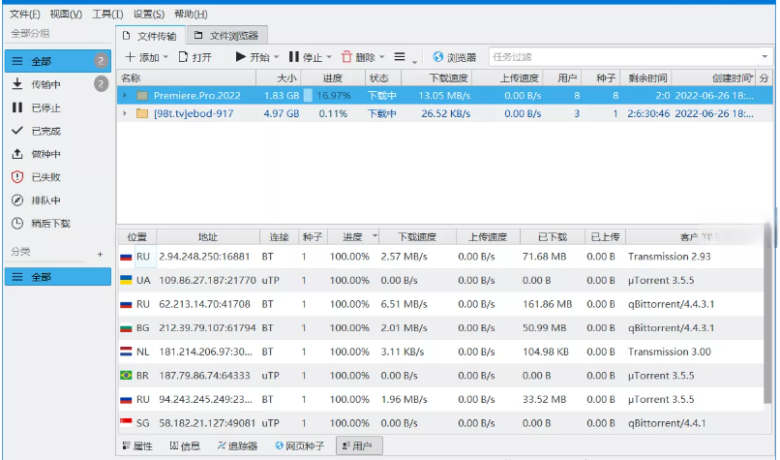Image resolution: width=780 pixels, height=460 pixels.
Task: Open the 属性 bottom tab
Action: tap(137, 446)
